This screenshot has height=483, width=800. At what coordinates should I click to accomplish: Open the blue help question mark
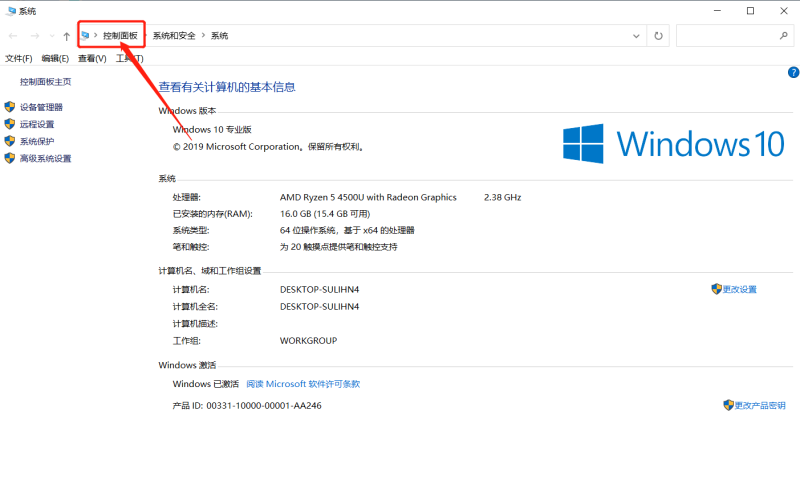[793, 72]
